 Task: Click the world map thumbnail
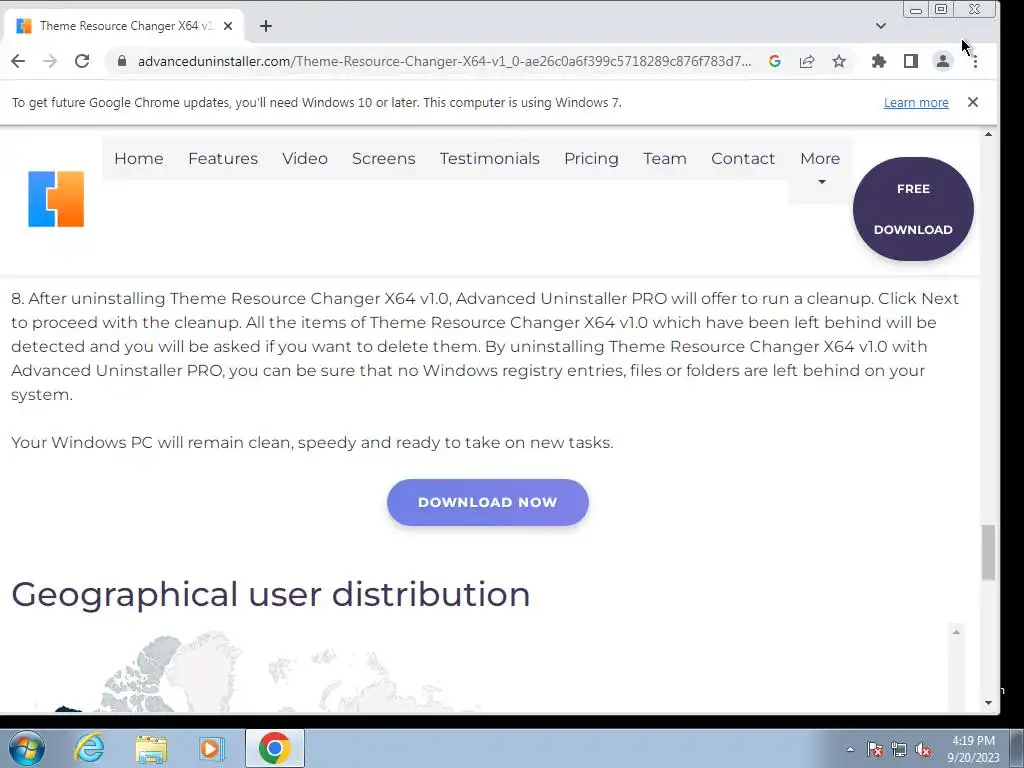[x=261, y=671]
